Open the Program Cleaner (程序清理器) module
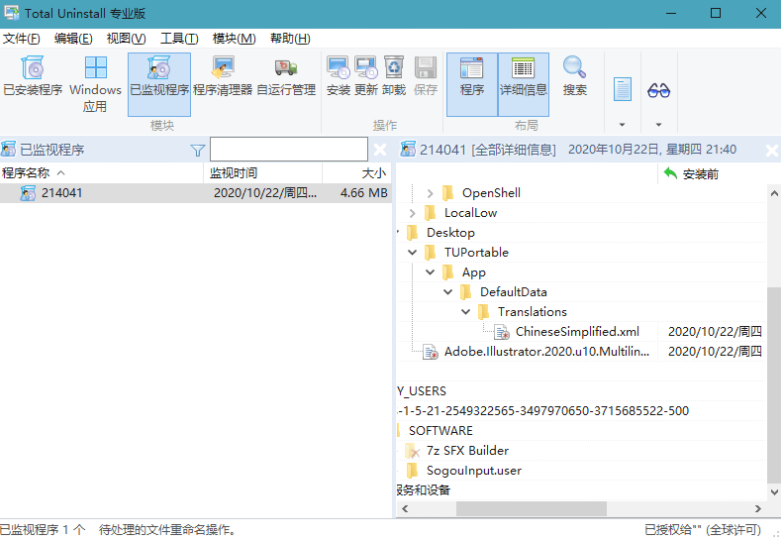The height and width of the screenshot is (539, 781). pos(223,76)
